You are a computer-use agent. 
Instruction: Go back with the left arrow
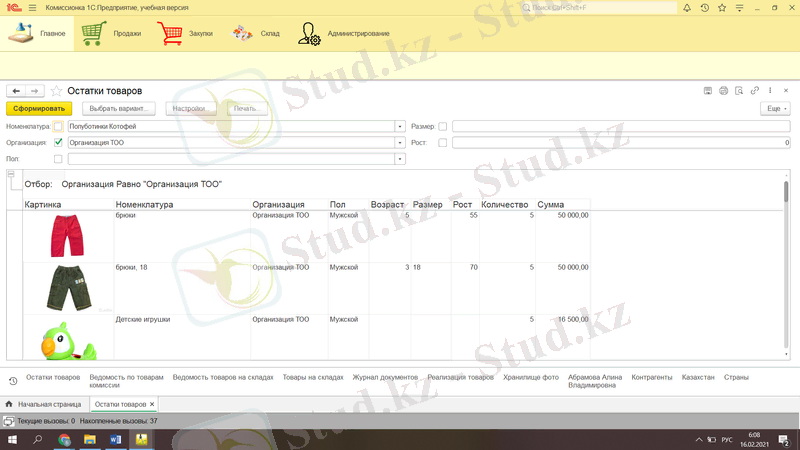point(16,91)
